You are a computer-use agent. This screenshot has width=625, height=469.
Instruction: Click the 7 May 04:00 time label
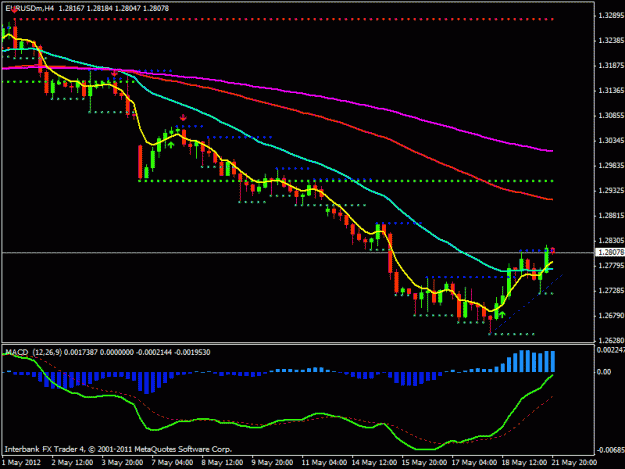[172, 463]
